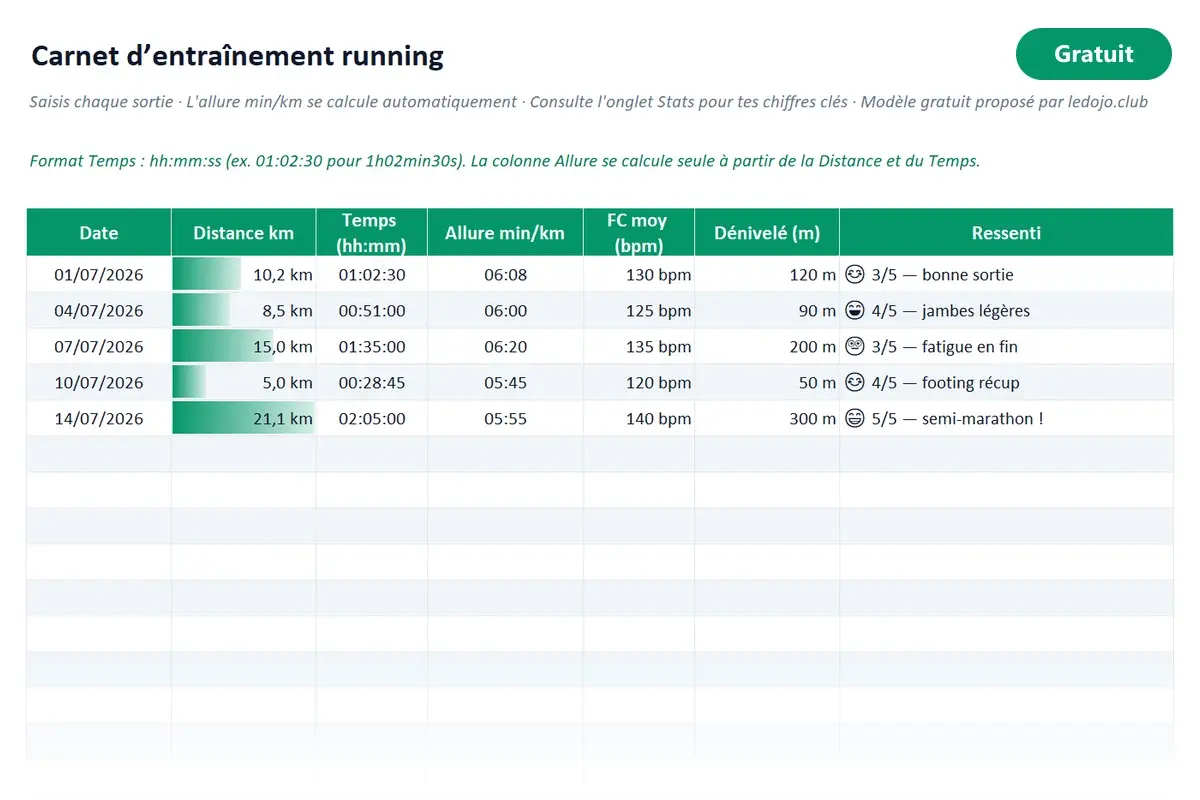Click the 125 bpm heart rate cell

point(639,311)
